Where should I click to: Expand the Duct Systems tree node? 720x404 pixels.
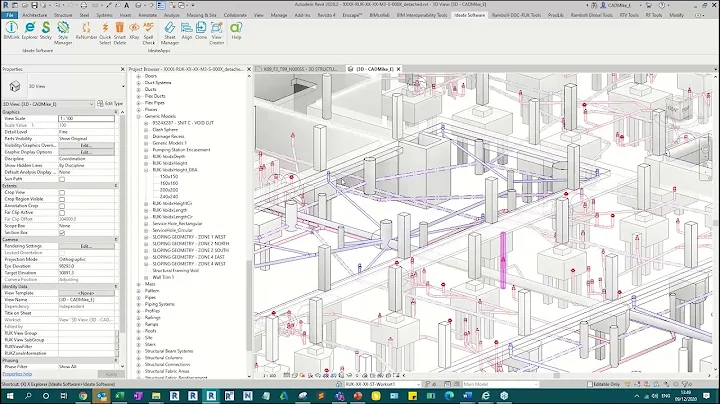pos(139,83)
